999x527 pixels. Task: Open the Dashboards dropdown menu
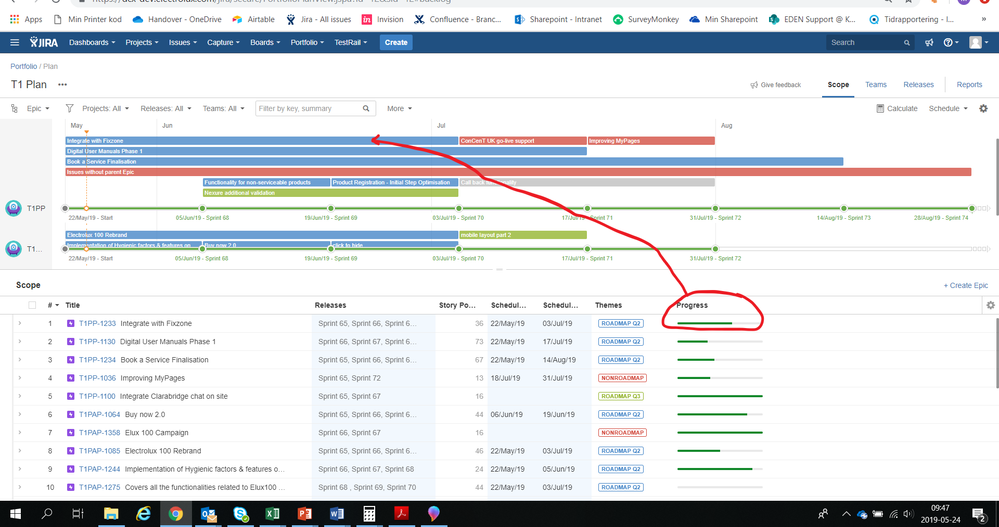tap(92, 43)
